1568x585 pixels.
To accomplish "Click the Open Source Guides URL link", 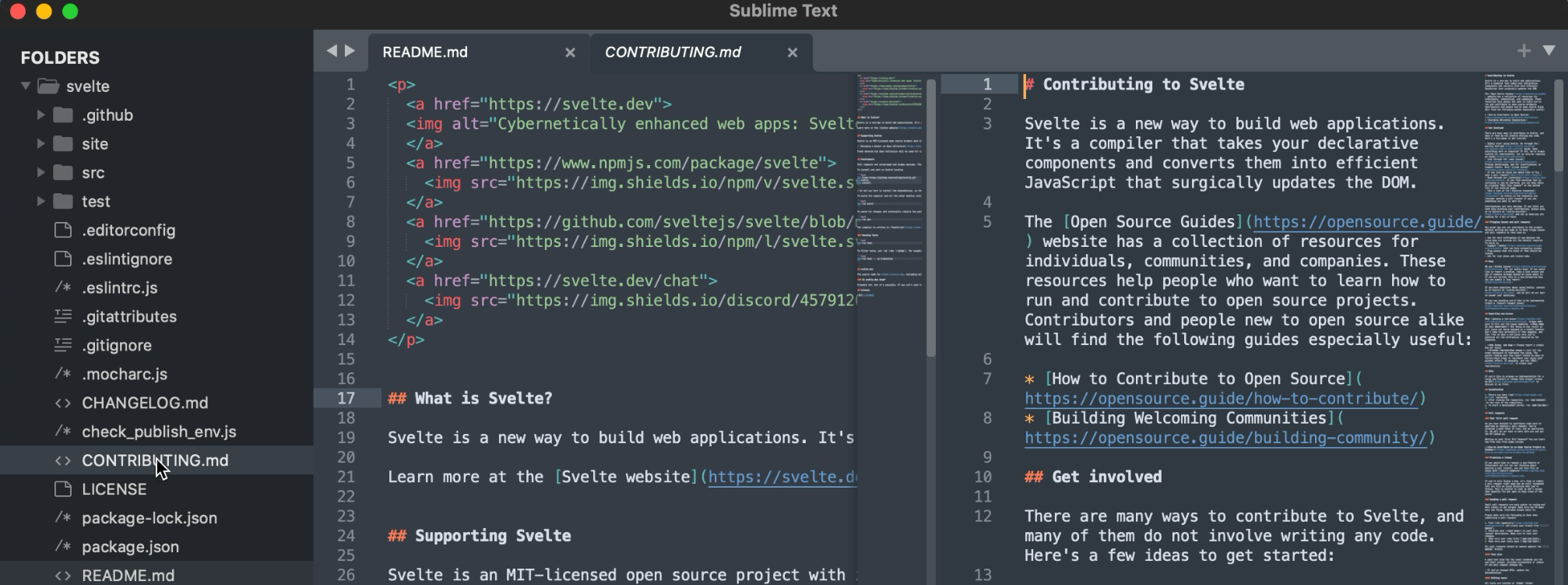I will pos(1367,222).
